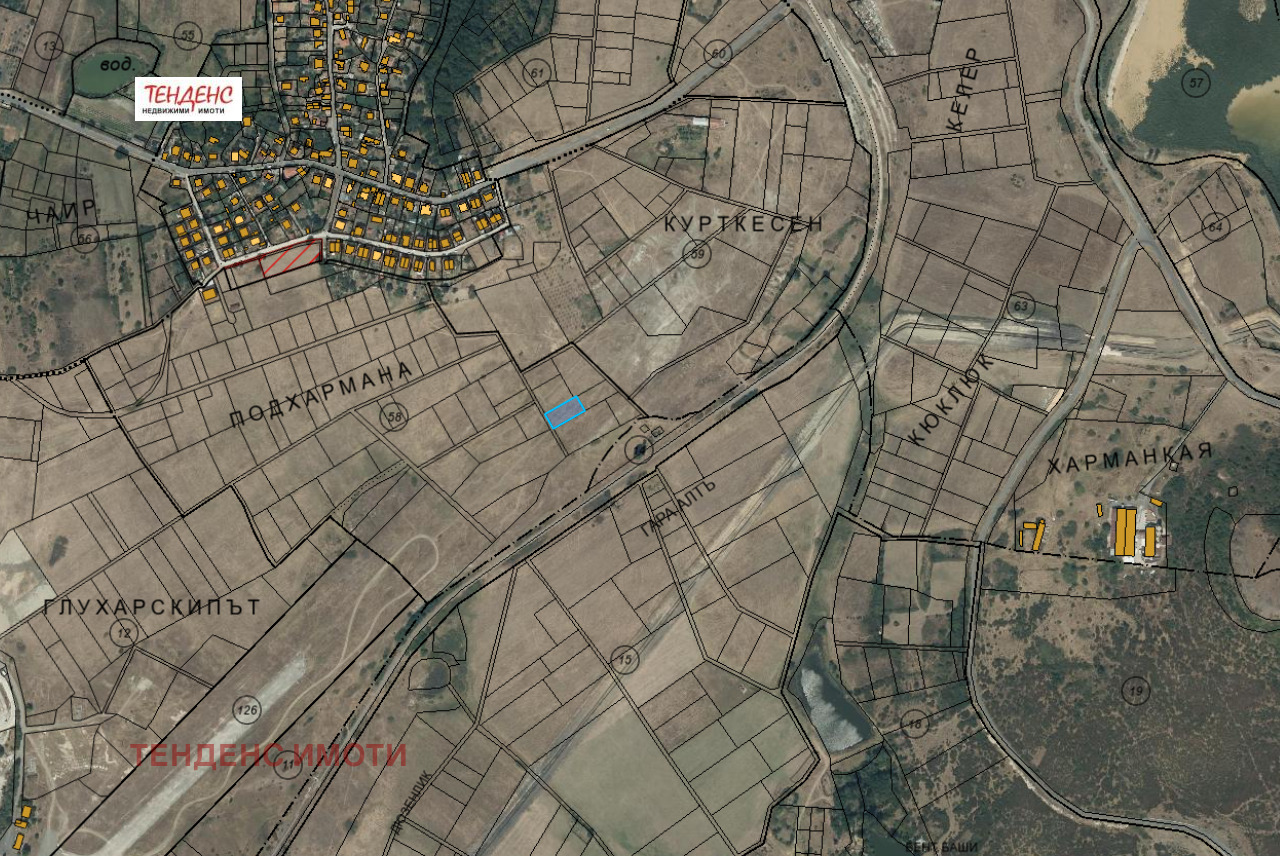Click the ГЛУХАРСКИПЪТ area label
This screenshot has width=1280, height=856.
(x=152, y=607)
